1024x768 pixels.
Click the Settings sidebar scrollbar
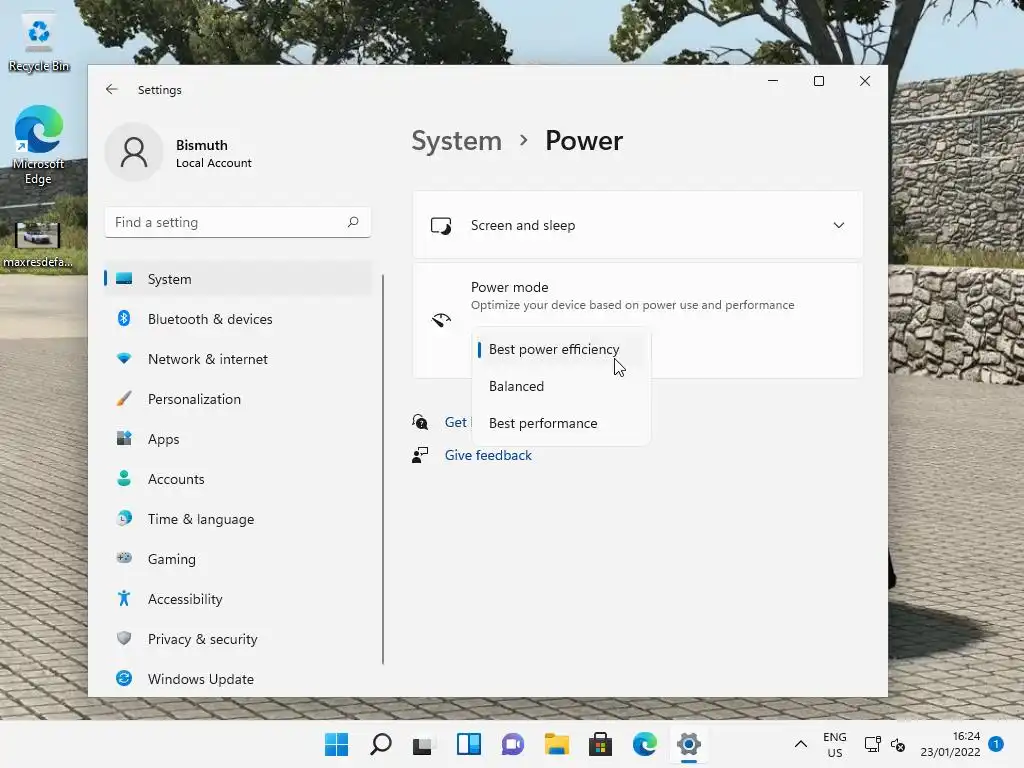point(383,469)
